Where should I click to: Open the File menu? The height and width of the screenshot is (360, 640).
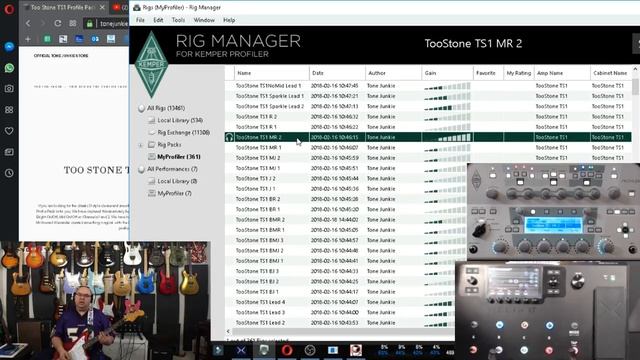coord(140,20)
